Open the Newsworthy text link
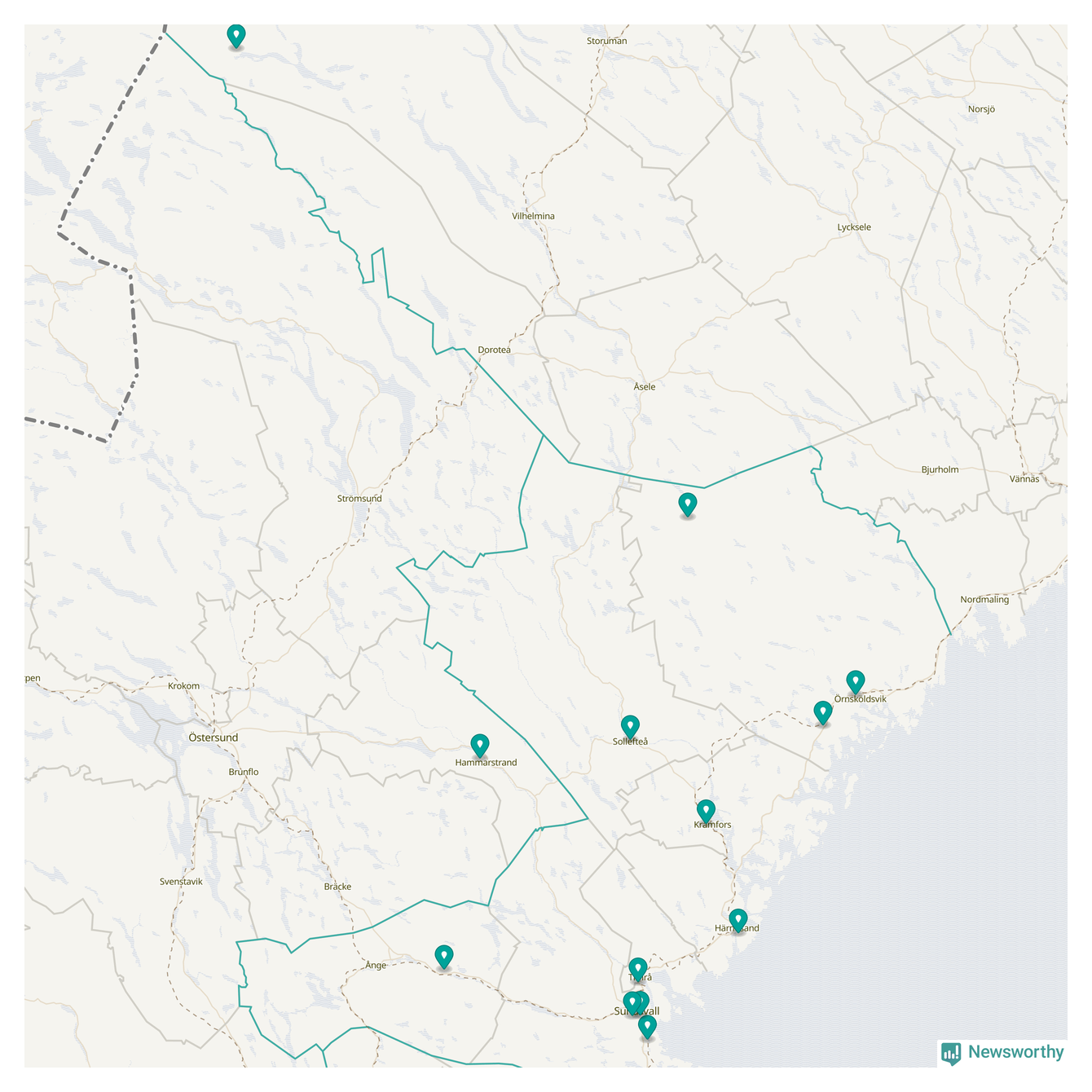 pos(1015,1052)
